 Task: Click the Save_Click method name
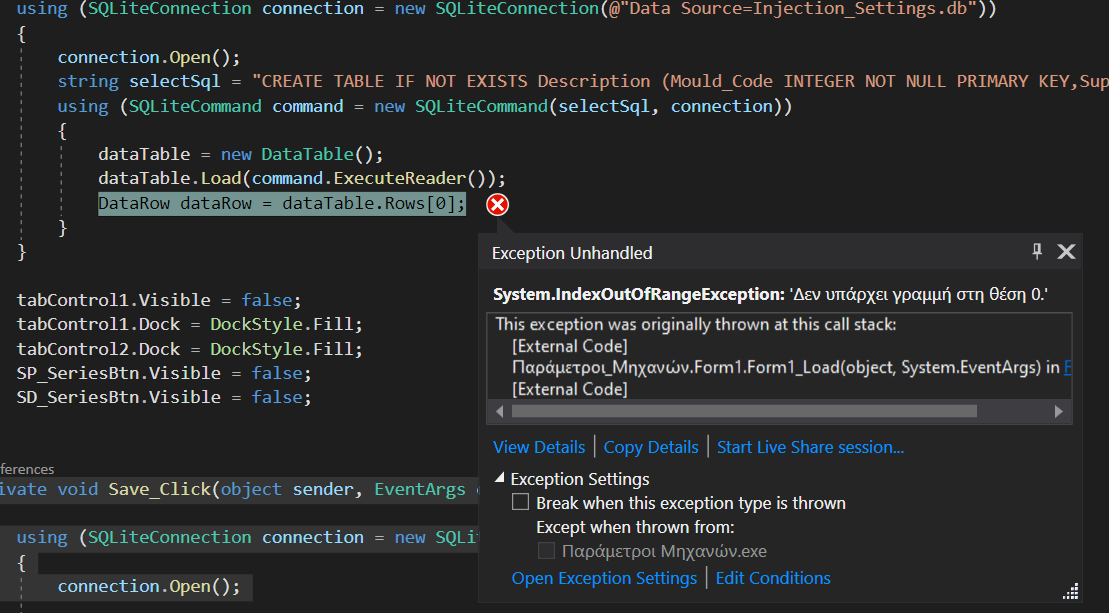point(159,489)
